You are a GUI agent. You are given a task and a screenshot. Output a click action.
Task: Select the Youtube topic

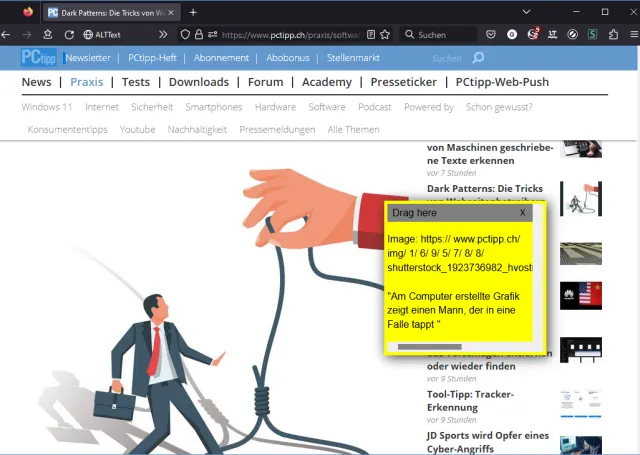click(x=137, y=129)
